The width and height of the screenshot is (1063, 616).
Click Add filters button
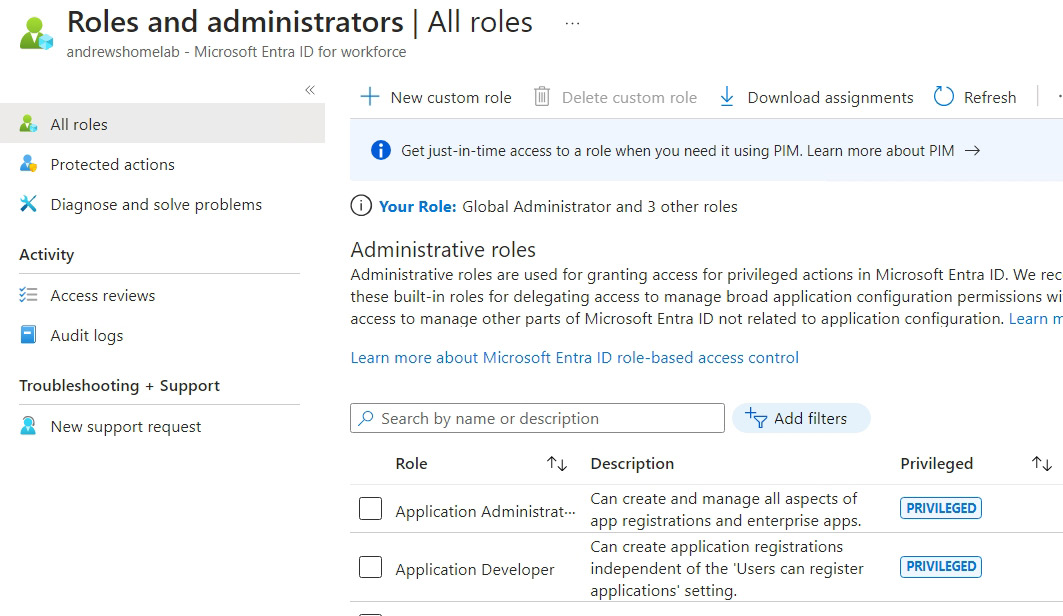coord(801,418)
